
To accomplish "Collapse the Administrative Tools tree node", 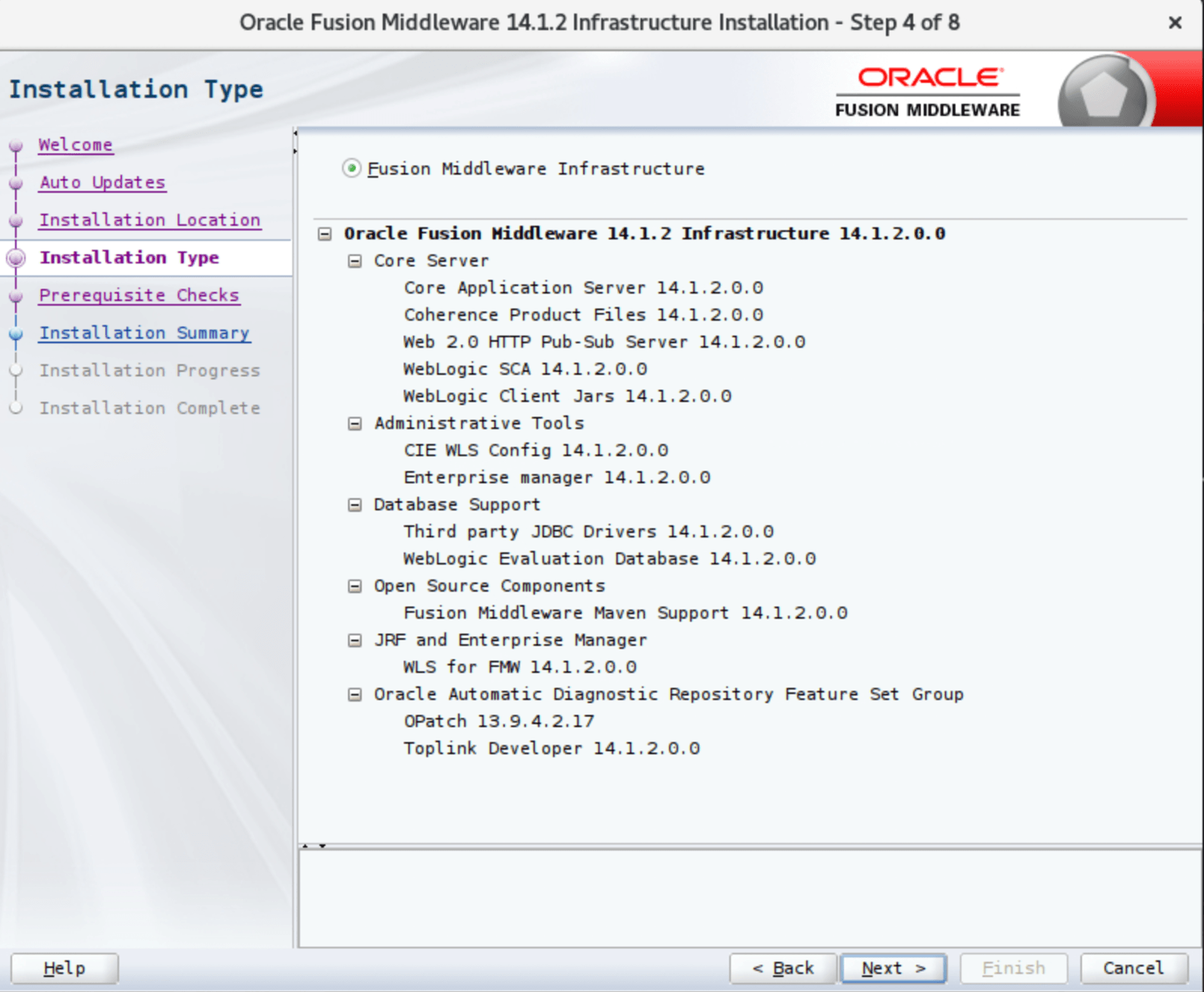I will 354,424.
